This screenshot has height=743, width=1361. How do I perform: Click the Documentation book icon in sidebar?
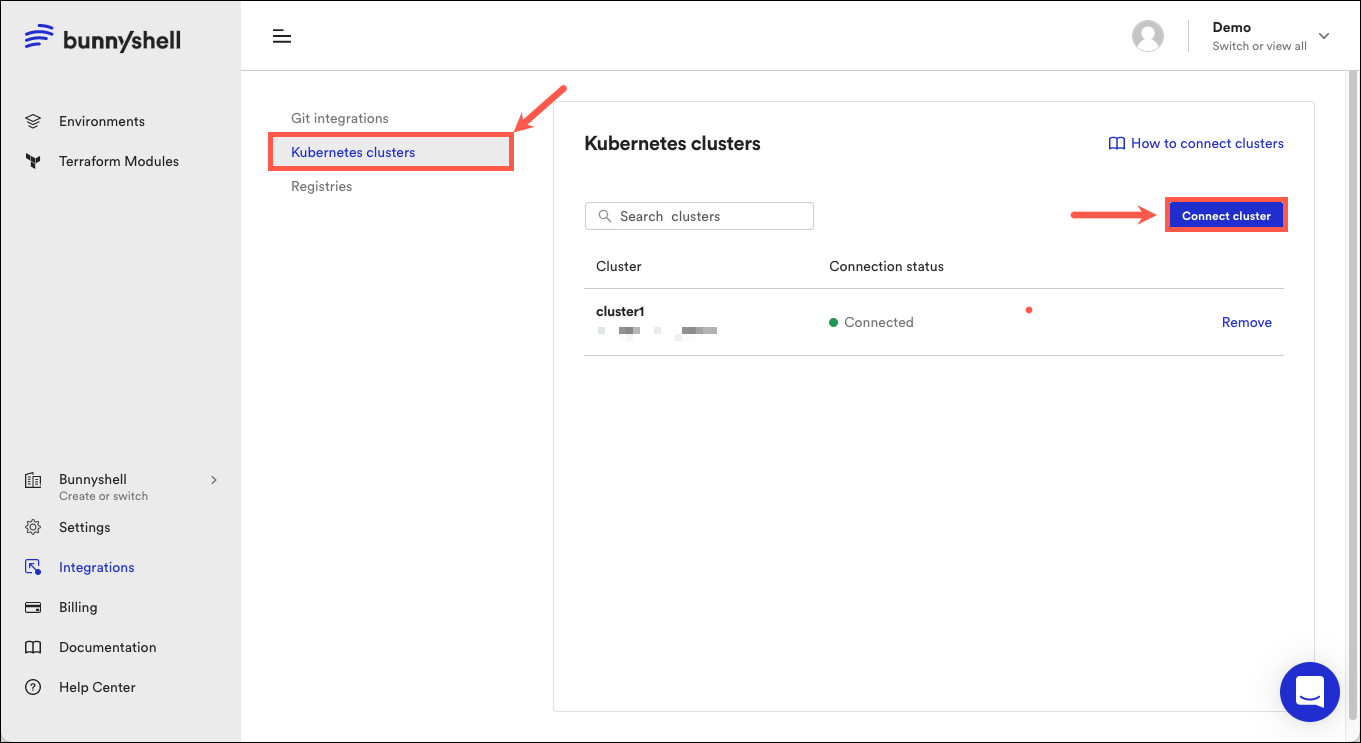tap(33, 647)
